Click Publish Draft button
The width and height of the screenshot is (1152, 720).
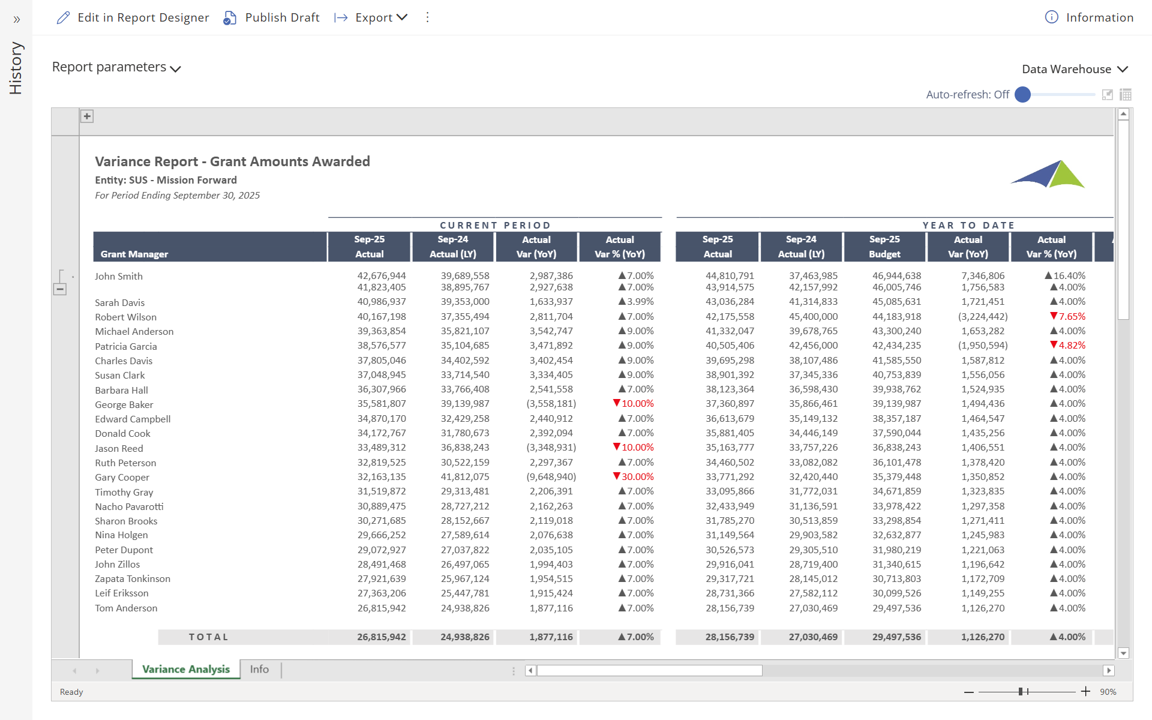pyautogui.click(x=282, y=18)
